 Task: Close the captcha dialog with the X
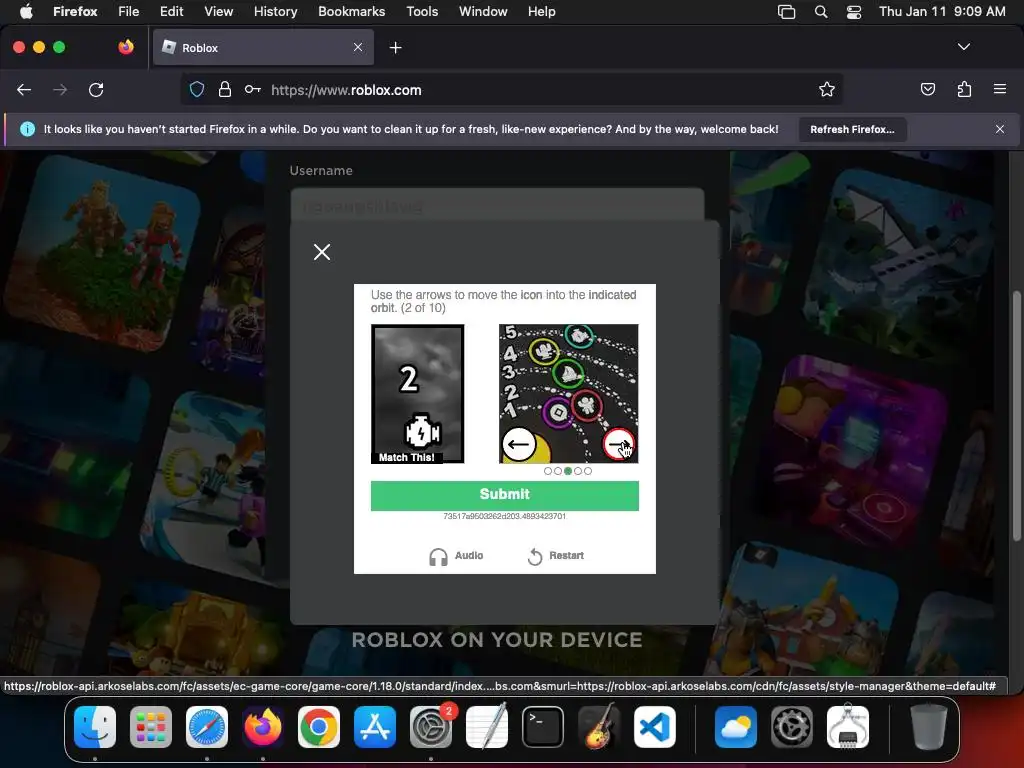click(x=321, y=251)
